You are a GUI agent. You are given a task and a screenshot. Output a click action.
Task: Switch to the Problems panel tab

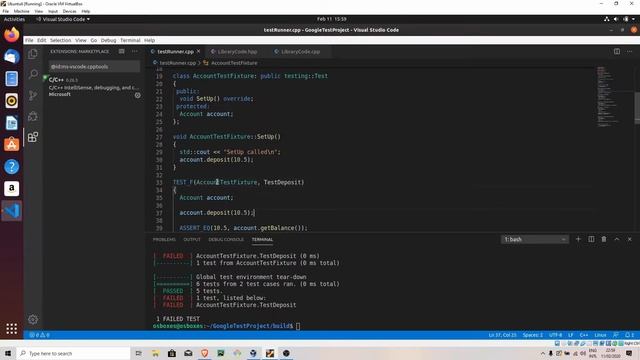(x=164, y=239)
